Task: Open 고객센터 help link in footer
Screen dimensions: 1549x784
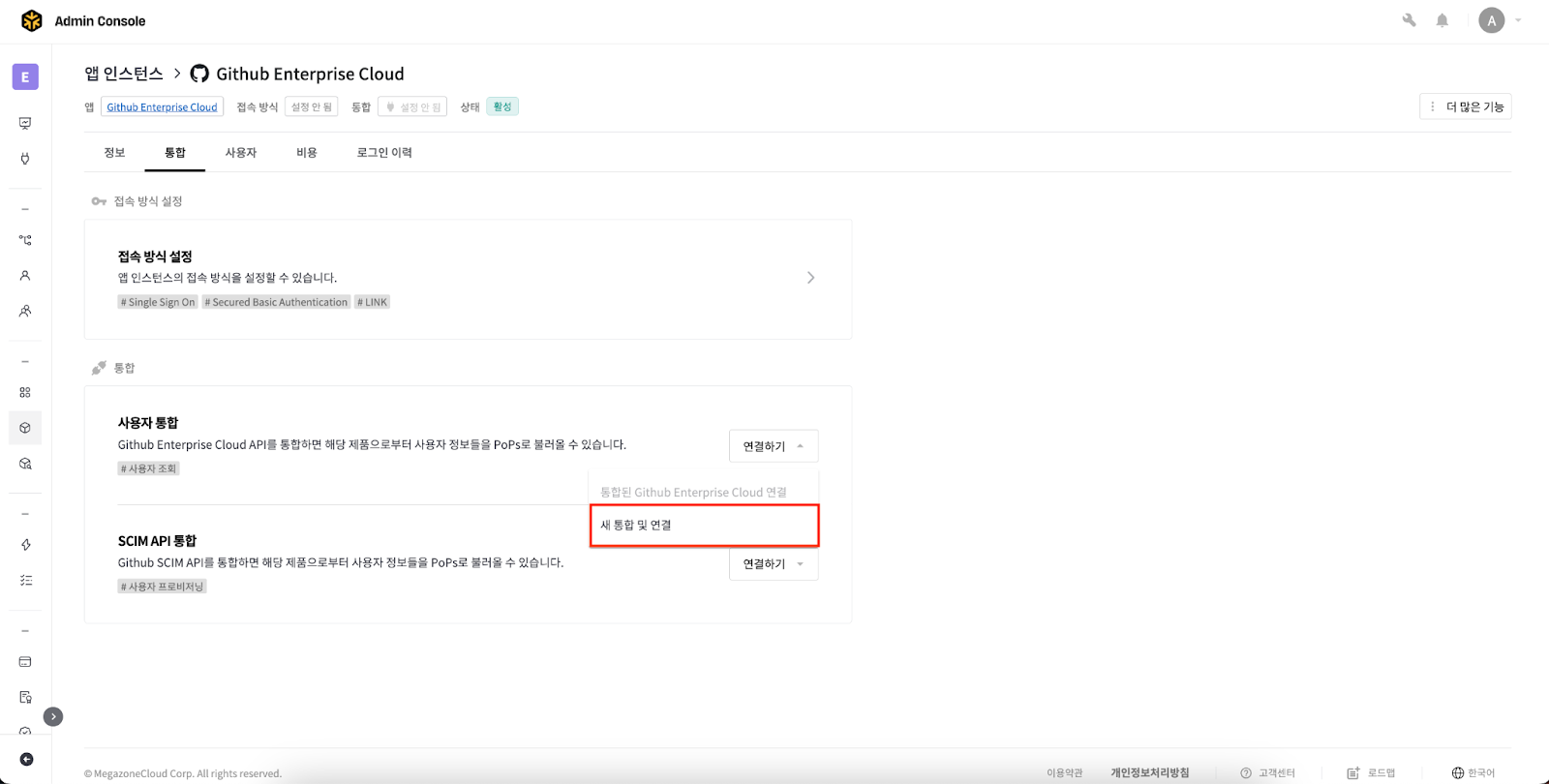Action: coord(1267,772)
